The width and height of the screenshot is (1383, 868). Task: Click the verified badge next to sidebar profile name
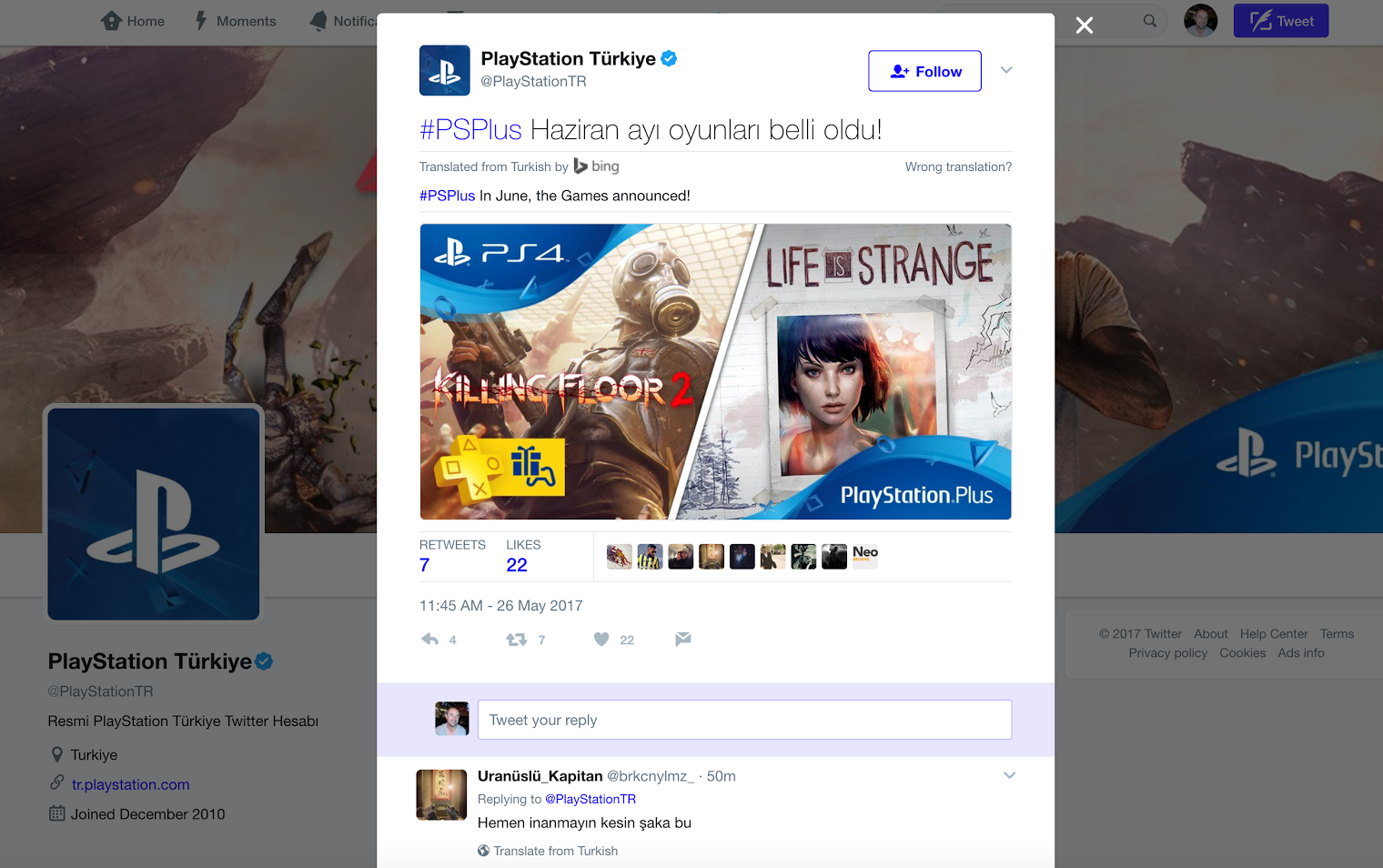[x=264, y=661]
